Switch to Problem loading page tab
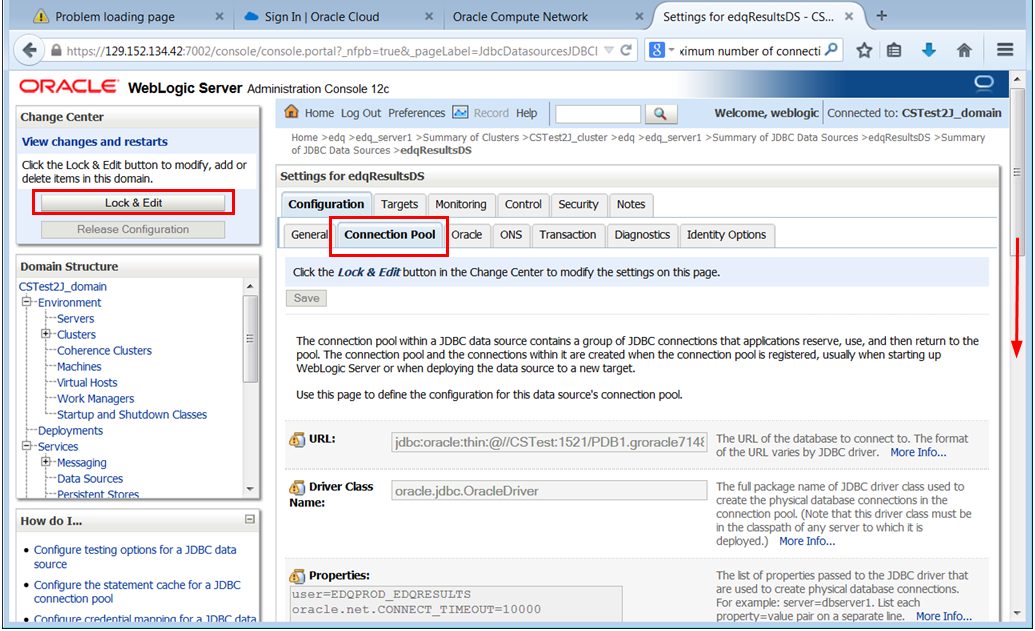 pos(115,17)
